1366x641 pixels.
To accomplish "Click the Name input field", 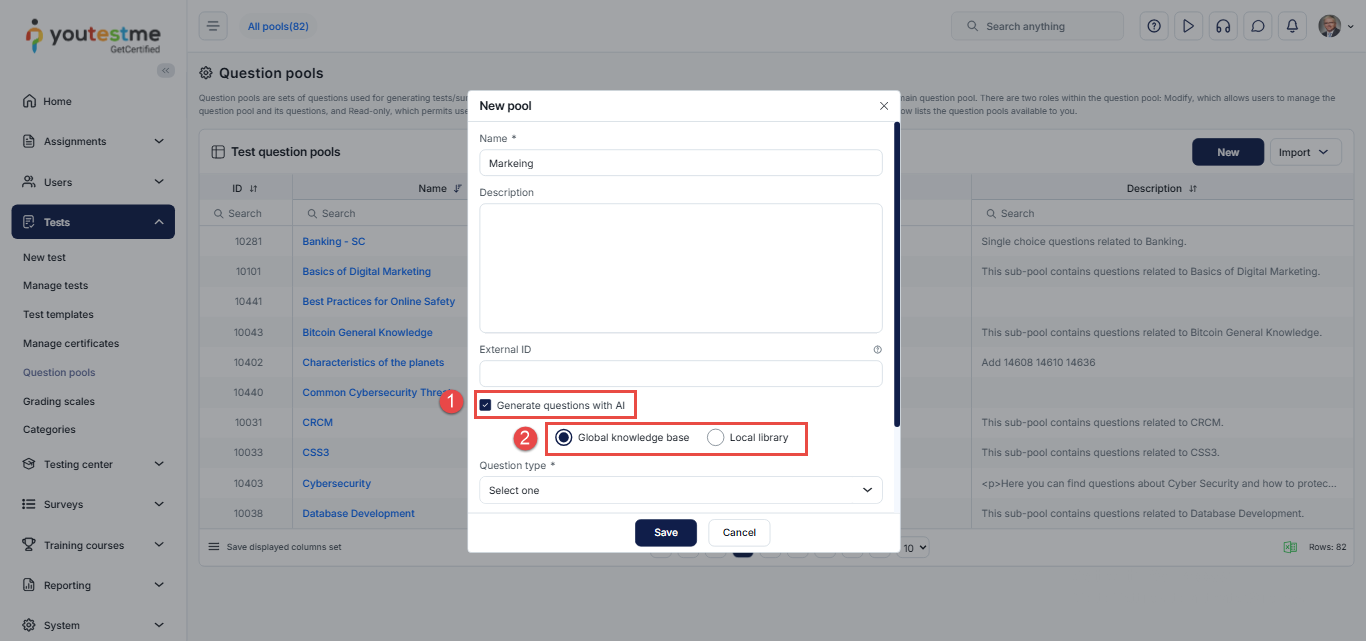I will coord(681,162).
